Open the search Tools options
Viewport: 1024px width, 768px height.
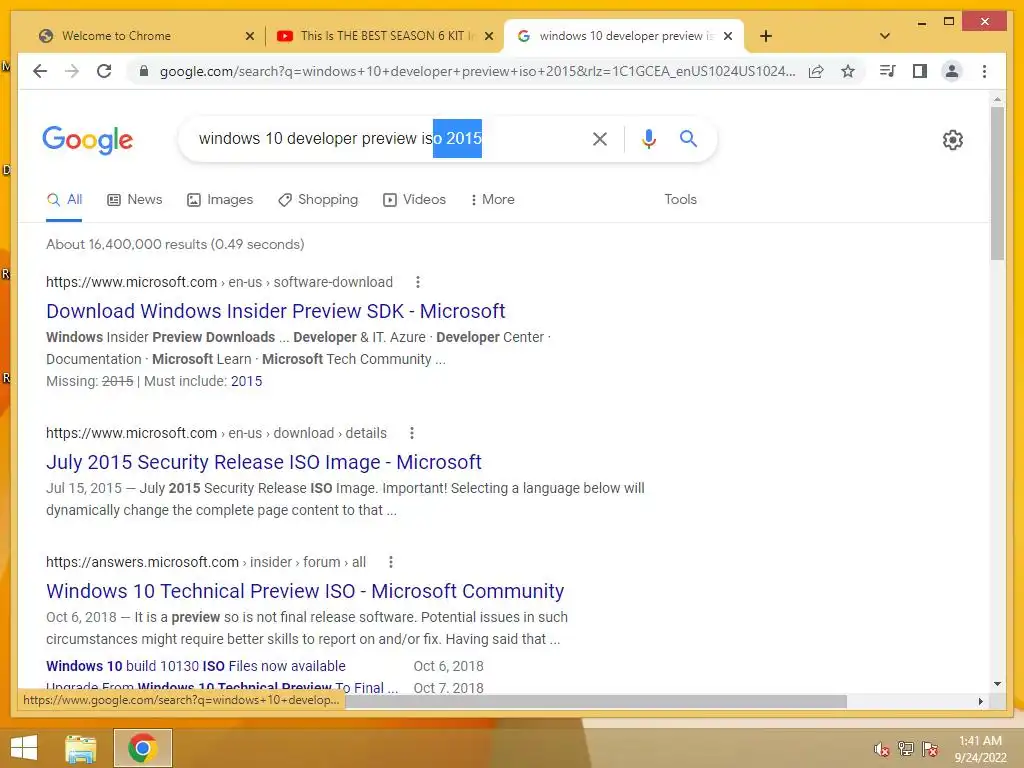tap(680, 200)
